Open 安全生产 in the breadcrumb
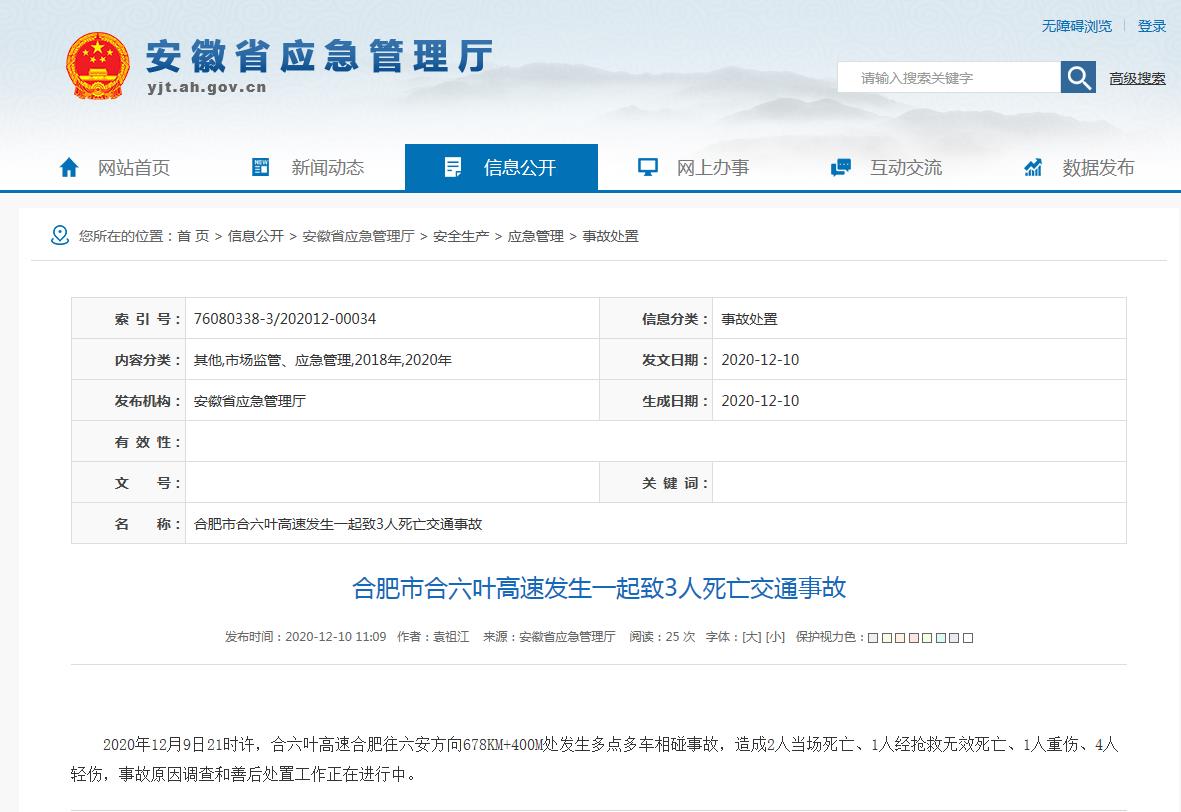Image resolution: width=1181 pixels, height=812 pixels. pyautogui.click(x=461, y=236)
